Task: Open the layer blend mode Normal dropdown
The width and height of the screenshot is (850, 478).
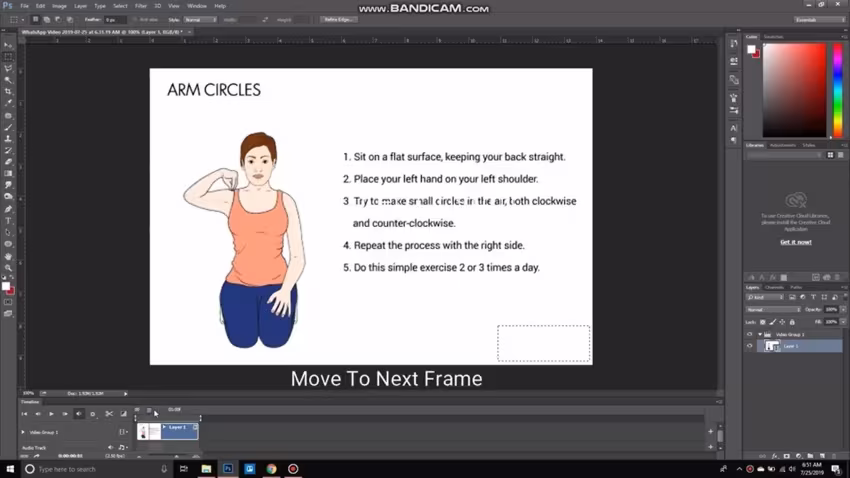Action: point(774,309)
